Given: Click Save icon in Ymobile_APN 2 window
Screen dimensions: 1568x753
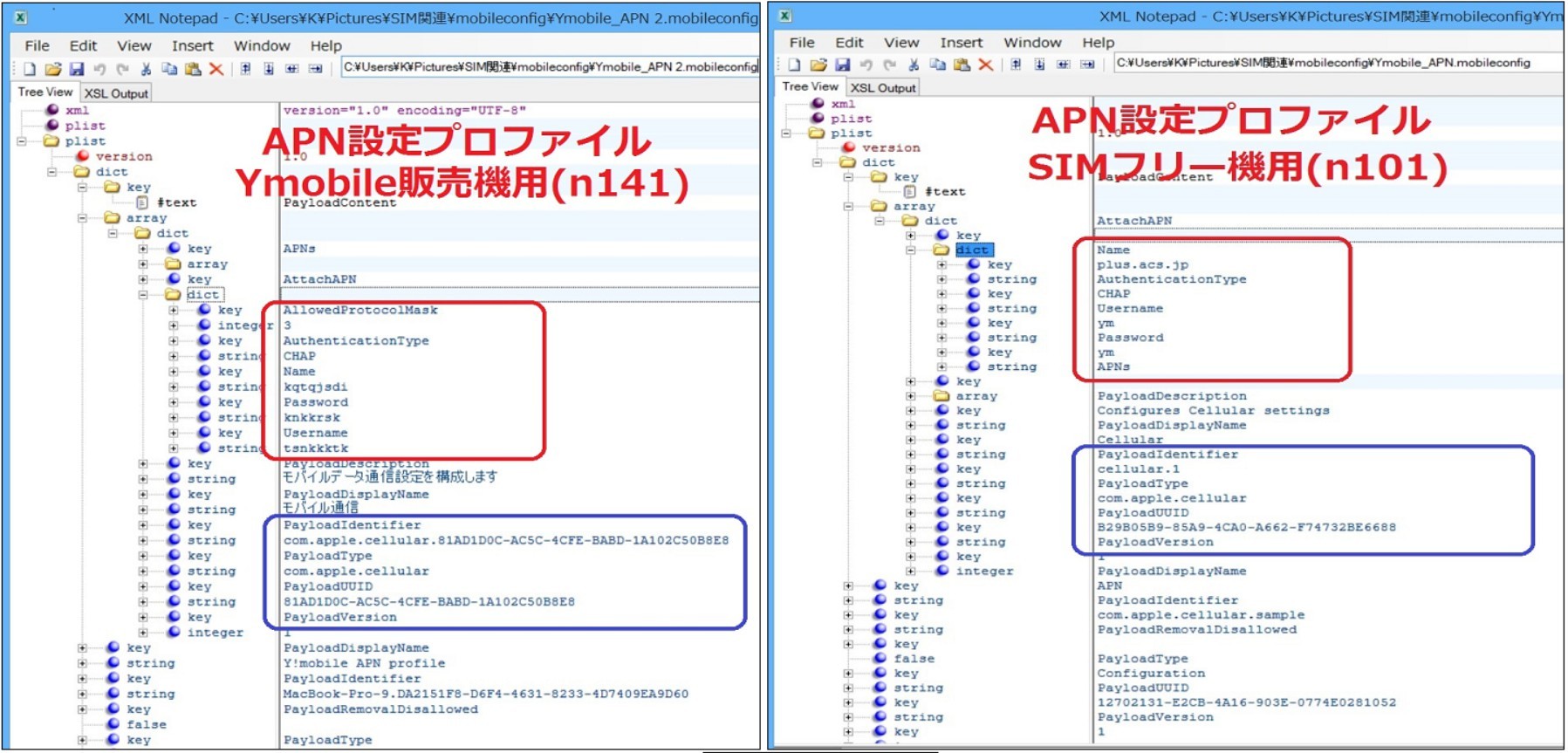Looking at the screenshot, I should click(77, 69).
